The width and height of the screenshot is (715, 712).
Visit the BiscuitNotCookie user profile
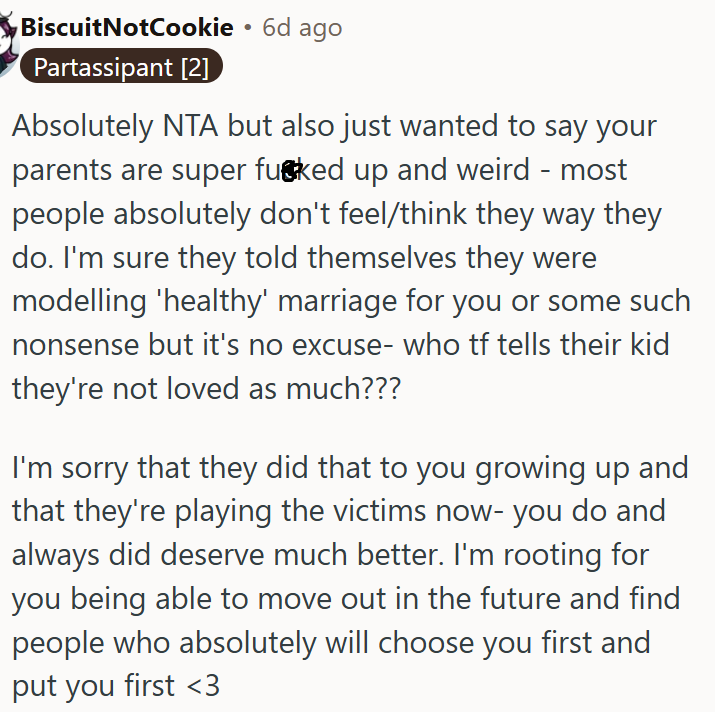(127, 27)
